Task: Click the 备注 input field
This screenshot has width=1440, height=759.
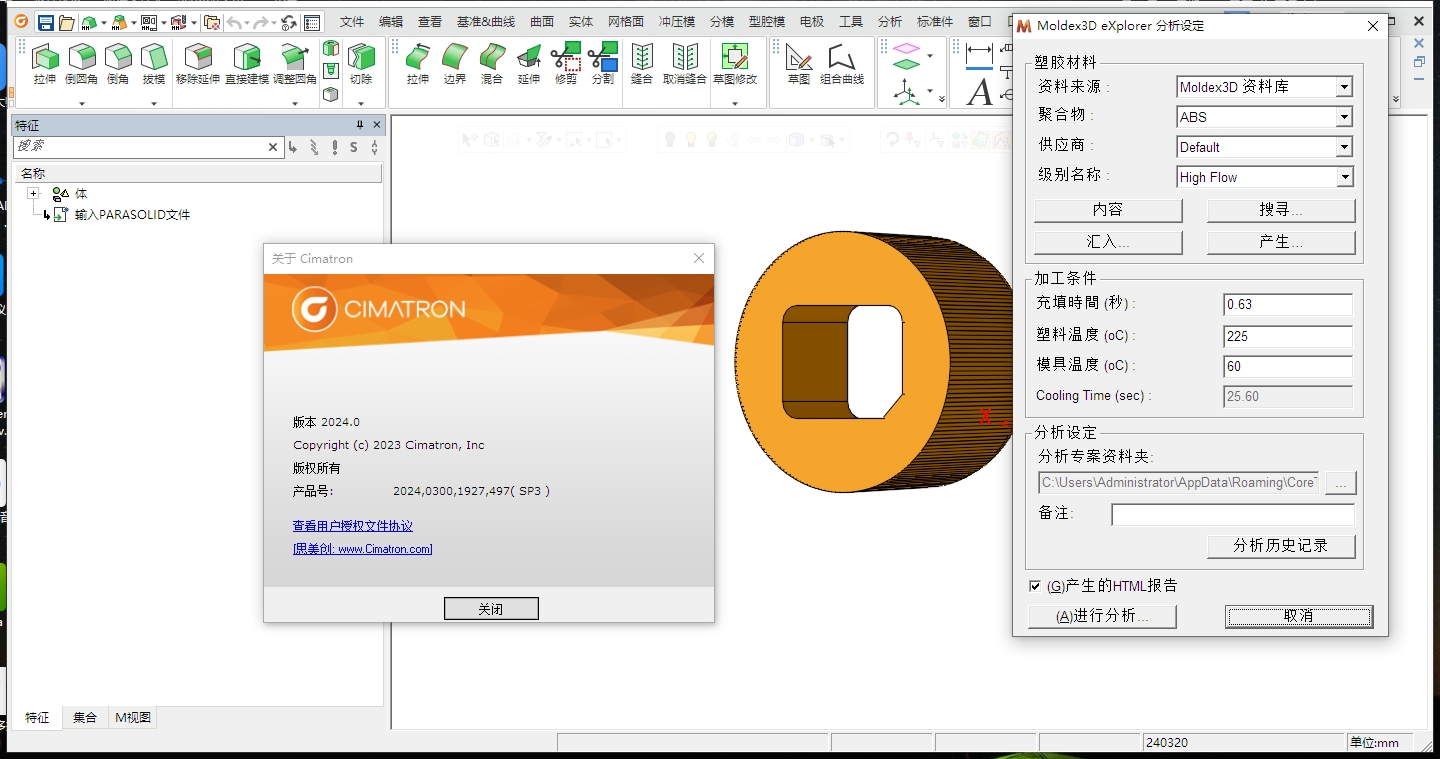Action: pos(1233,514)
